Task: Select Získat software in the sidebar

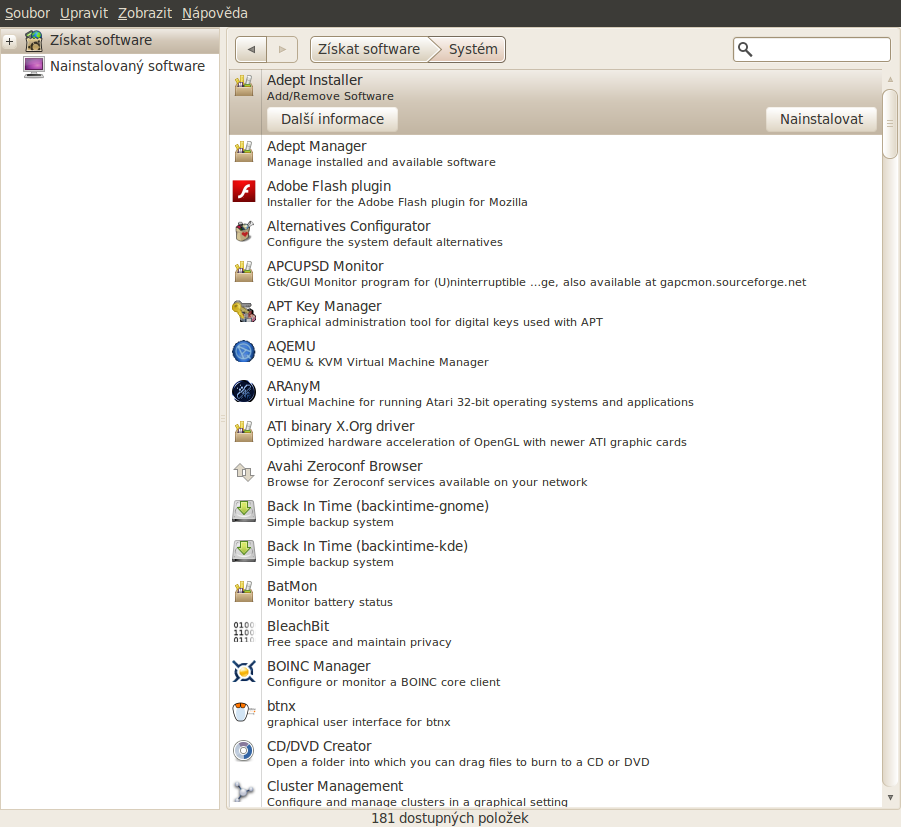Action: (110, 41)
